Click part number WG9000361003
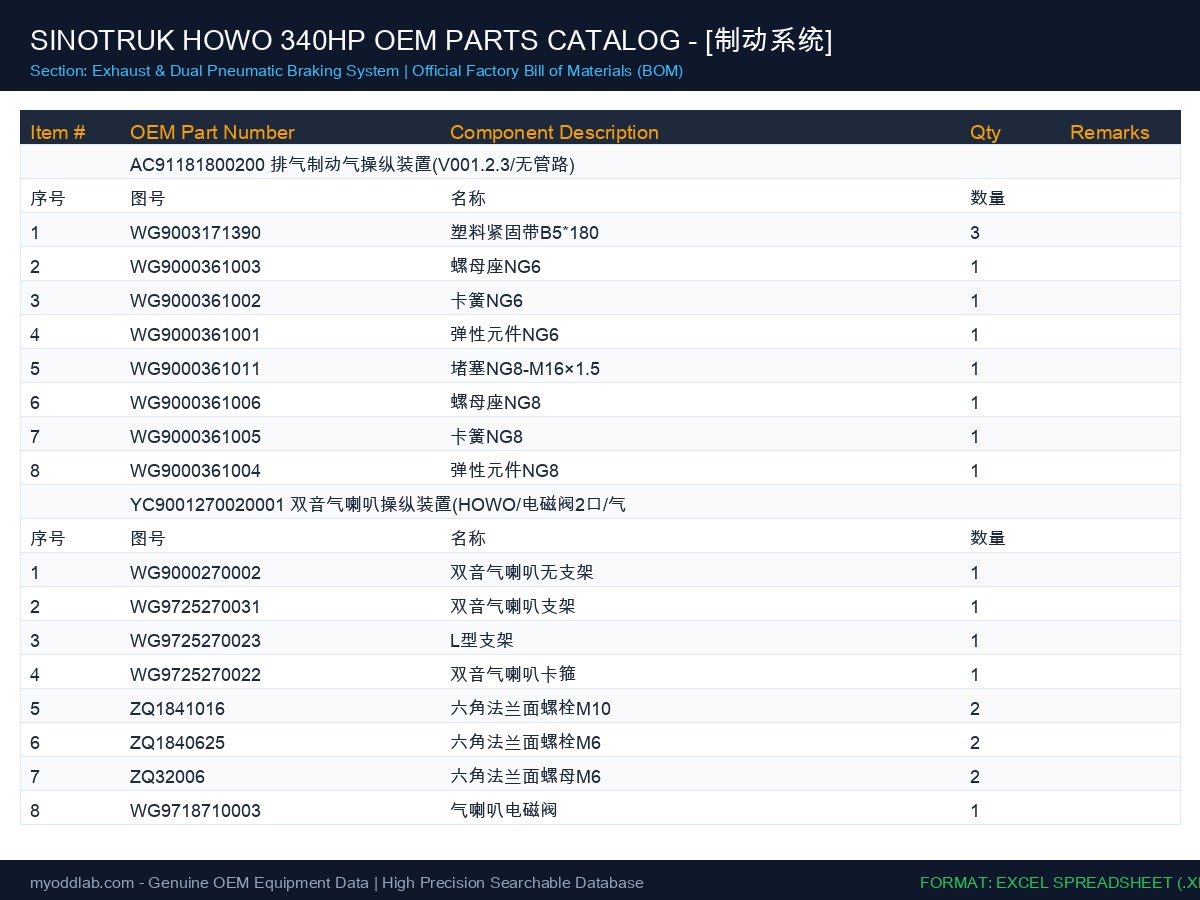Image resolution: width=1200 pixels, height=900 pixels. pos(195,267)
